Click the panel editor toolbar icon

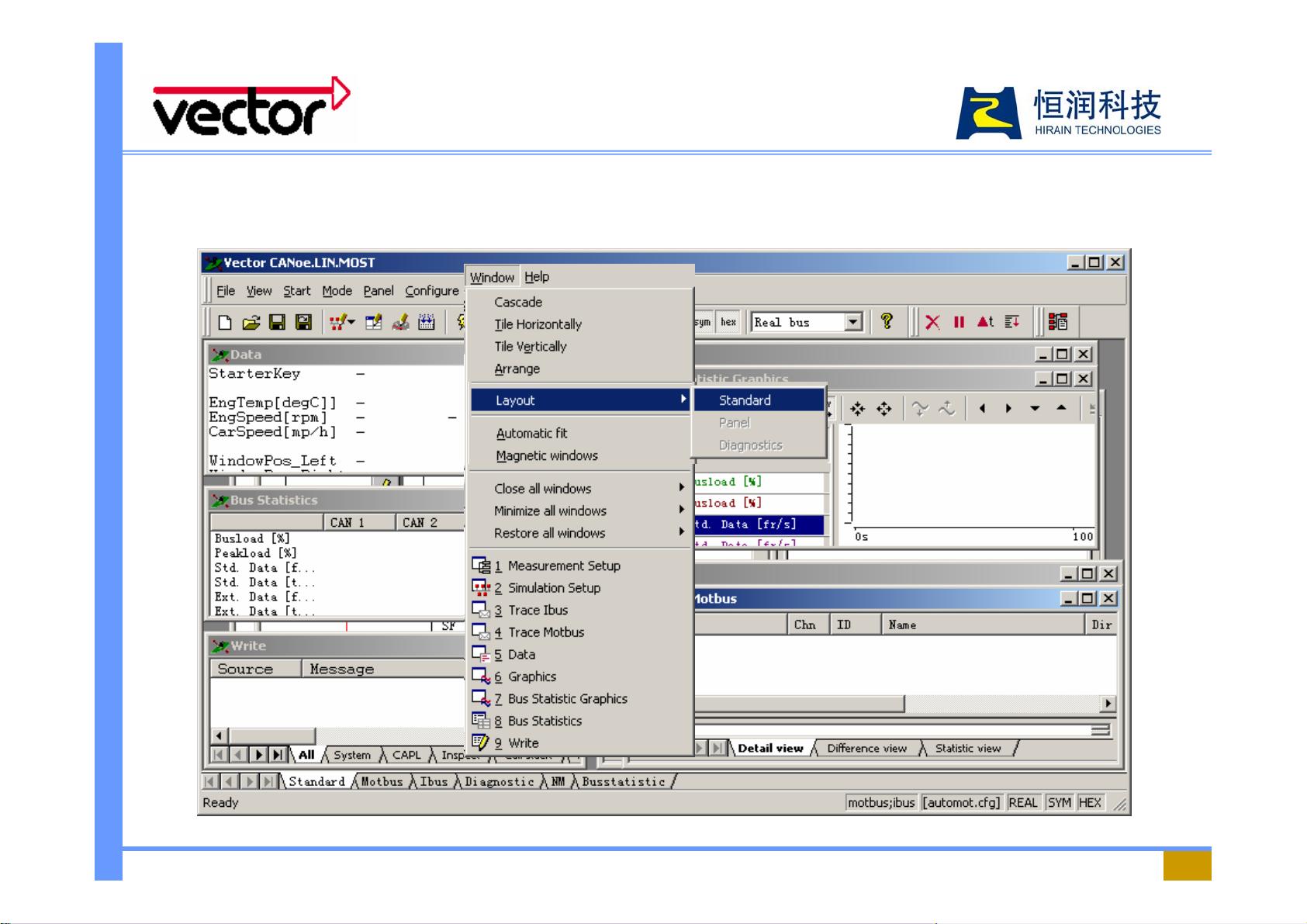374,322
